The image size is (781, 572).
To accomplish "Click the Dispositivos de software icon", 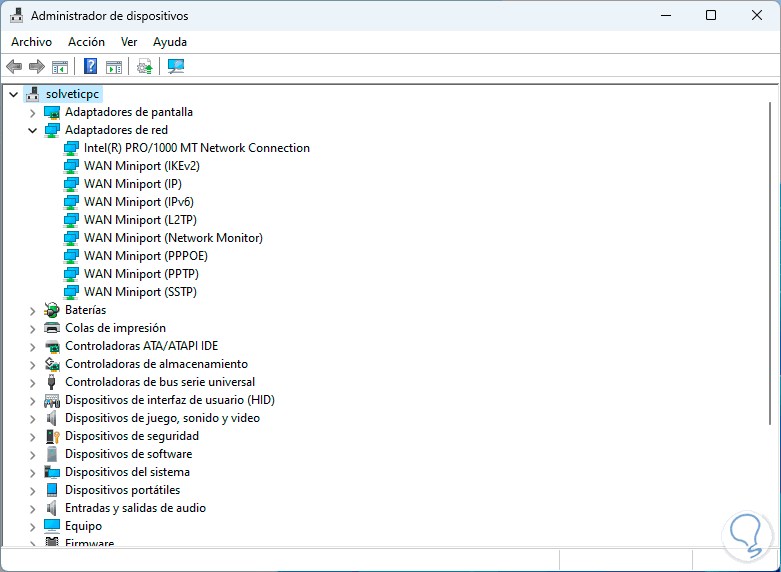I will click(52, 454).
